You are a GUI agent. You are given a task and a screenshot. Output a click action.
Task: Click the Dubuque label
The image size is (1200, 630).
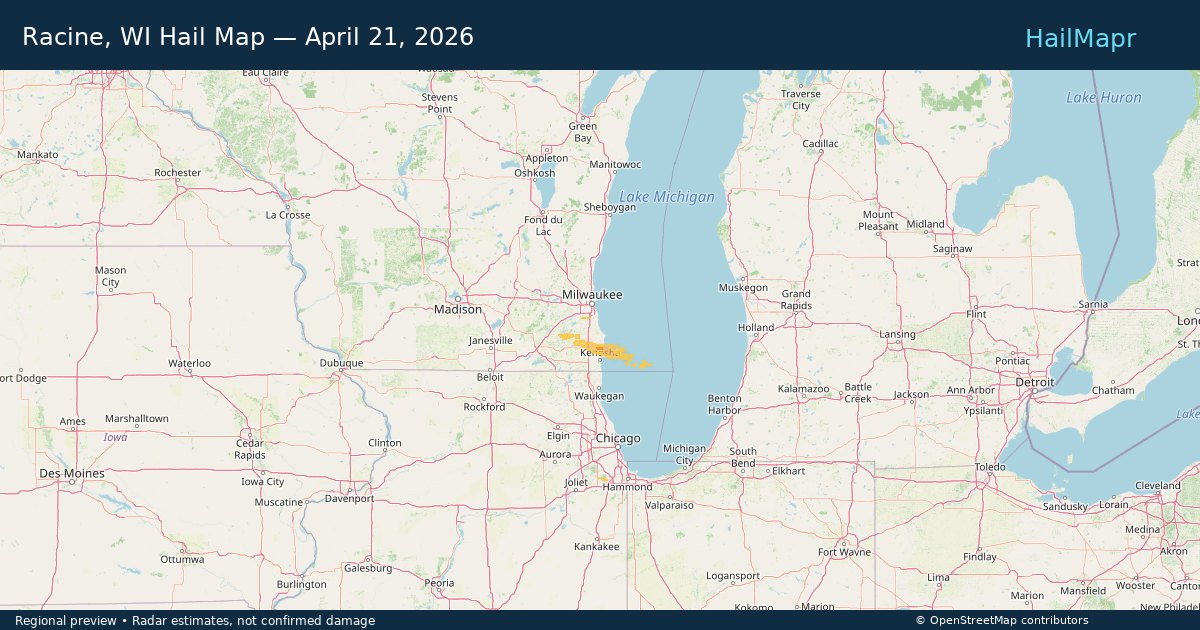(x=342, y=363)
